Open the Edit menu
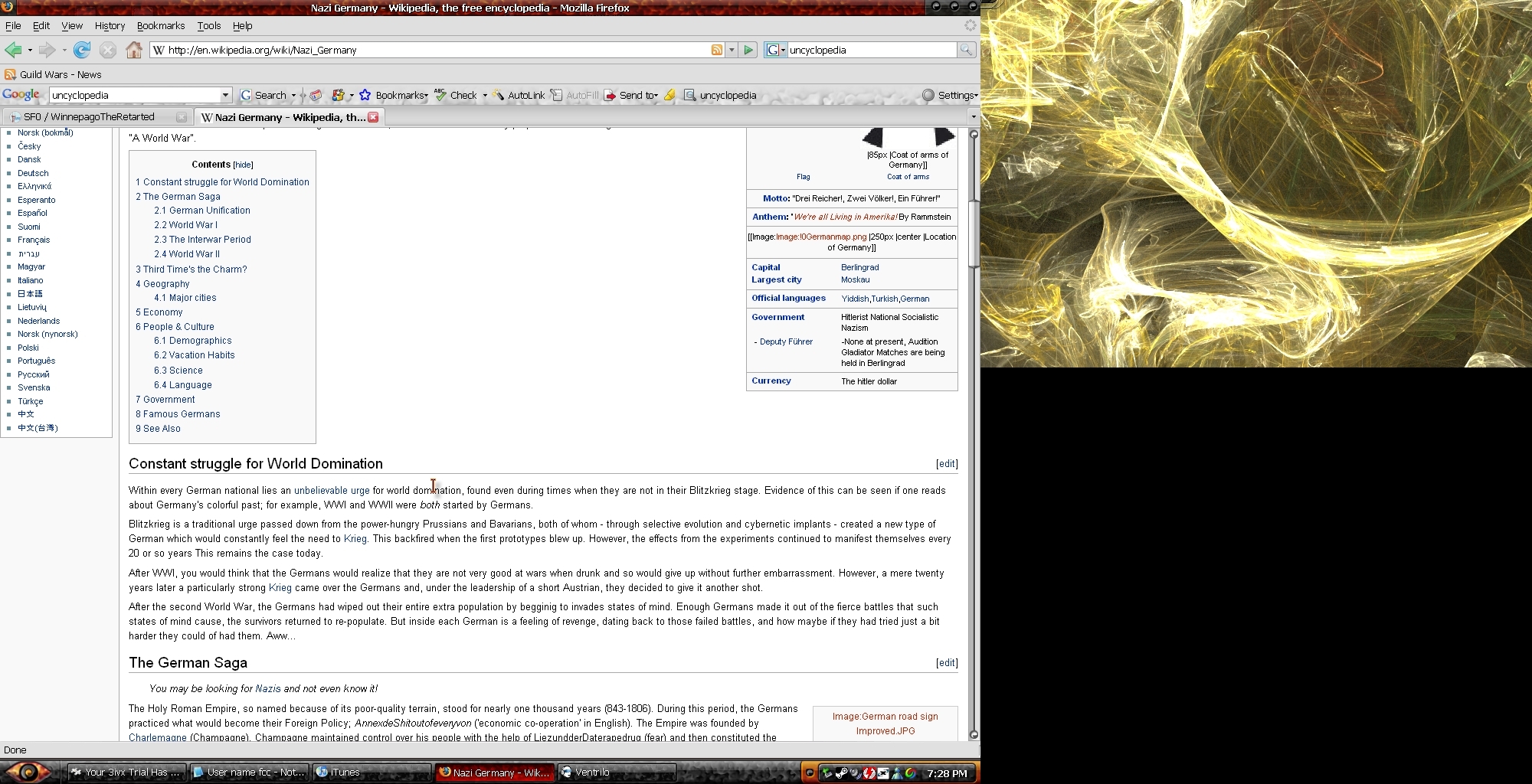This screenshot has width=1532, height=784. click(x=41, y=25)
